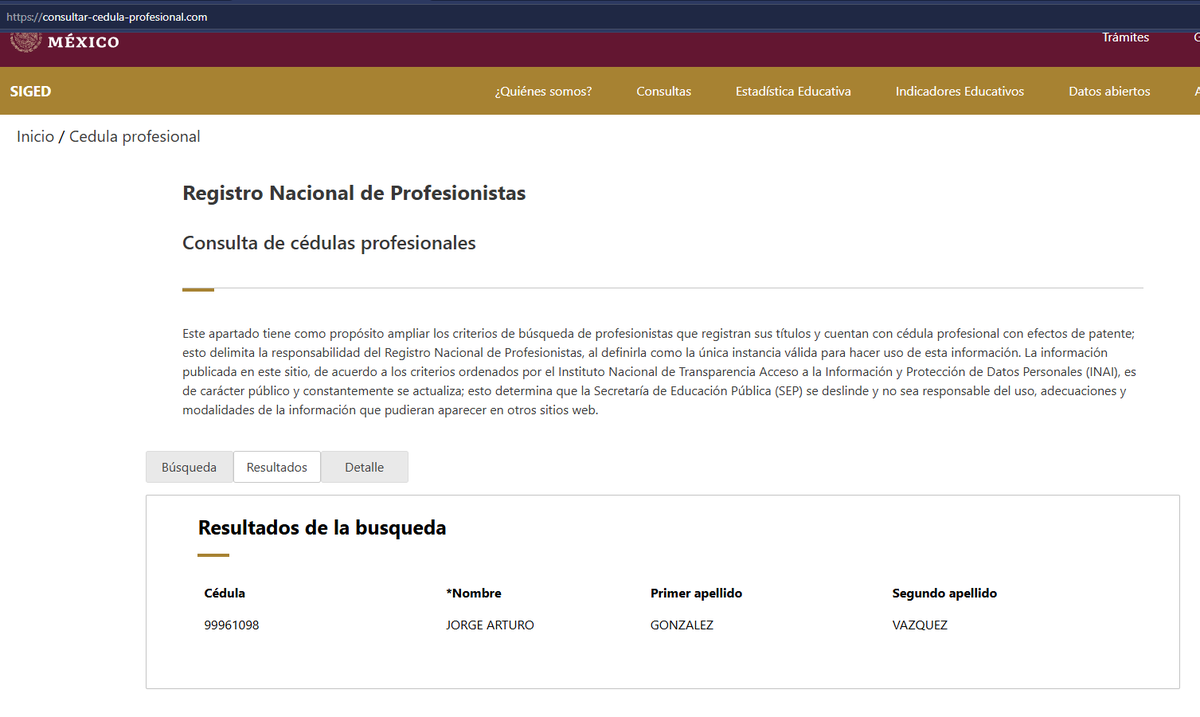Viewport: 1200px width, 717px height.
Task: Open the ¿Quiénes somos? menu
Action: 543,91
